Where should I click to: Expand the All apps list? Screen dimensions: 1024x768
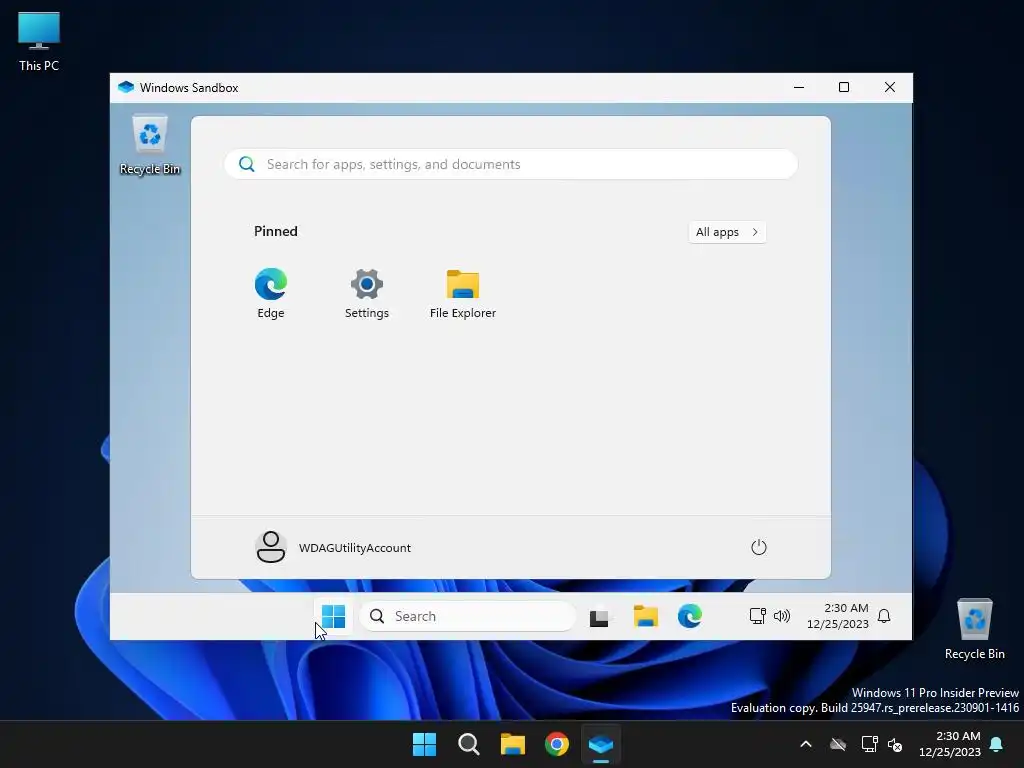pos(727,232)
